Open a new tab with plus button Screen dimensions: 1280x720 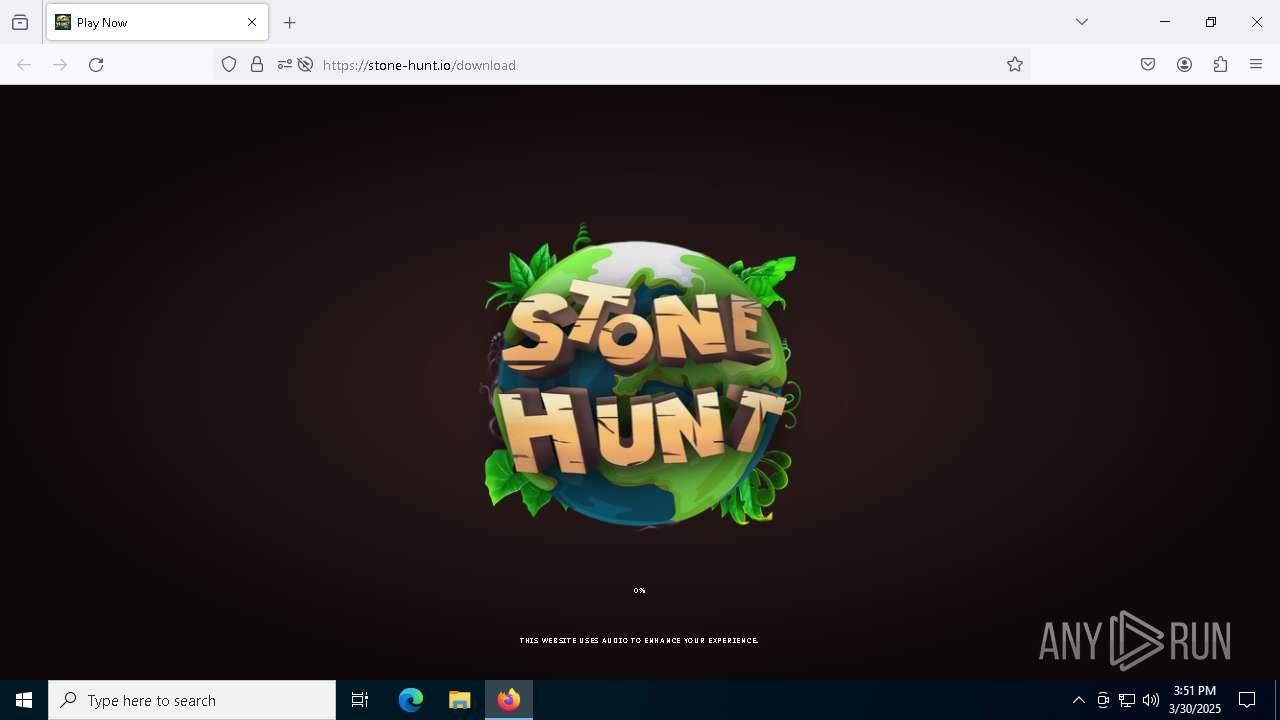(x=290, y=22)
